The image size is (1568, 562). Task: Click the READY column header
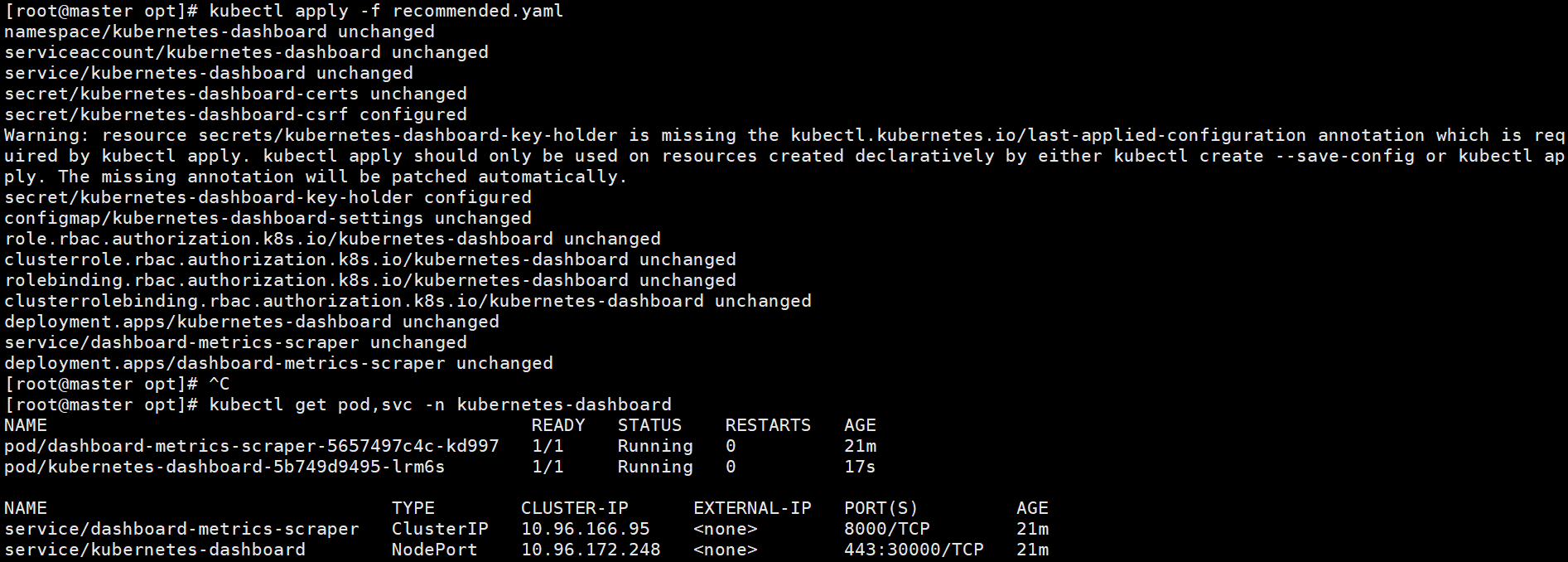point(558,426)
